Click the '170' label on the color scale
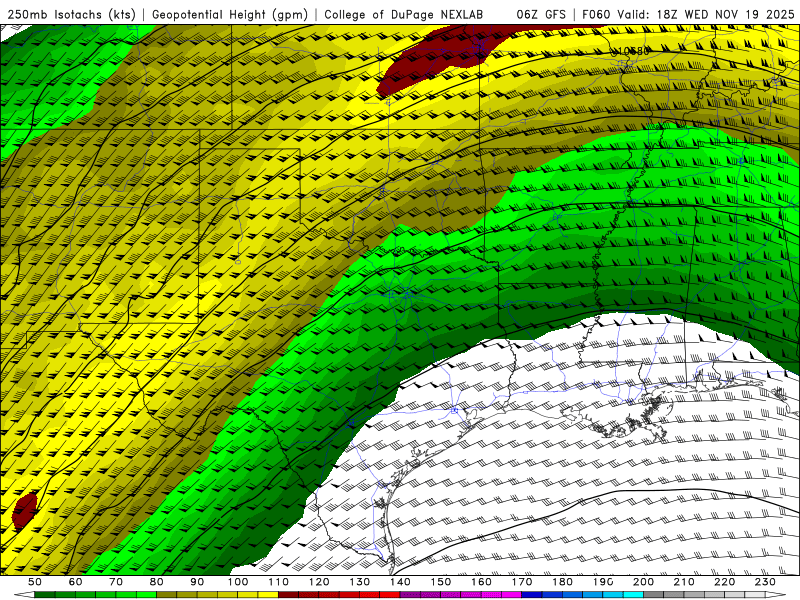Viewport: 800px width, 600px height. [x=522, y=582]
